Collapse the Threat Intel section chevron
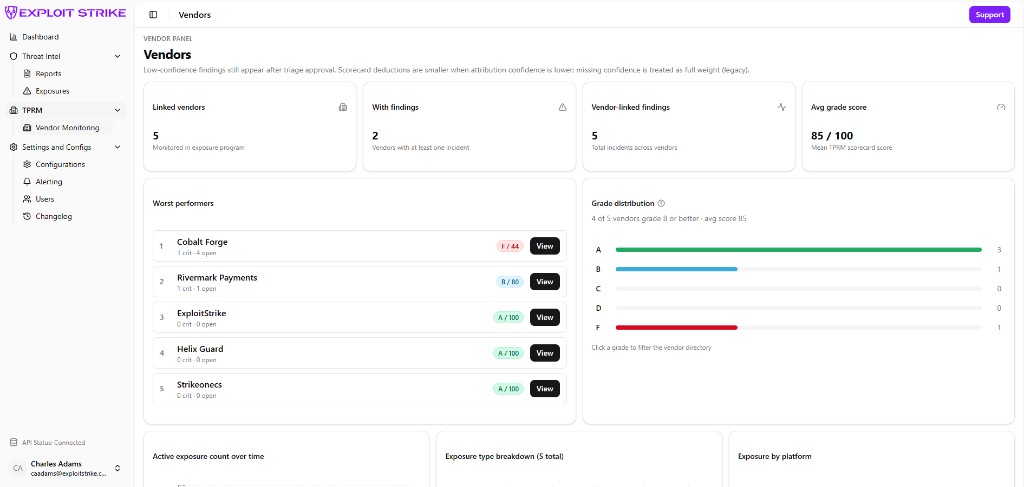Viewport: 1024px width, 487px height. click(x=118, y=56)
